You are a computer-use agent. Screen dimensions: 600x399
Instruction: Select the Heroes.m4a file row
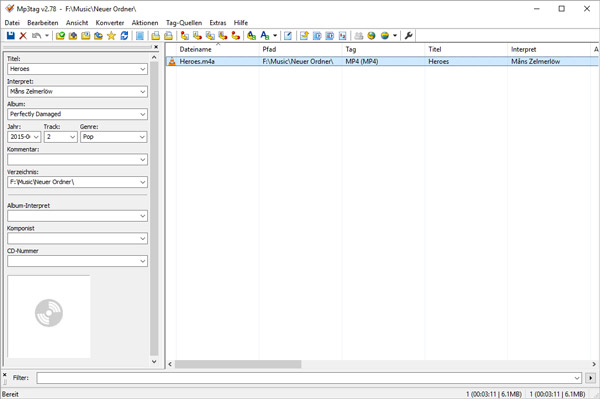382,61
